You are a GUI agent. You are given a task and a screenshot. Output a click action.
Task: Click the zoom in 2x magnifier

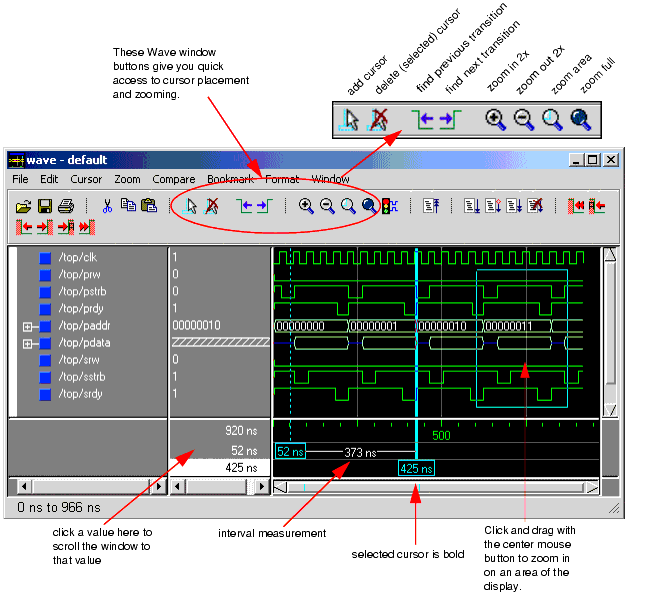pyautogui.click(x=306, y=206)
